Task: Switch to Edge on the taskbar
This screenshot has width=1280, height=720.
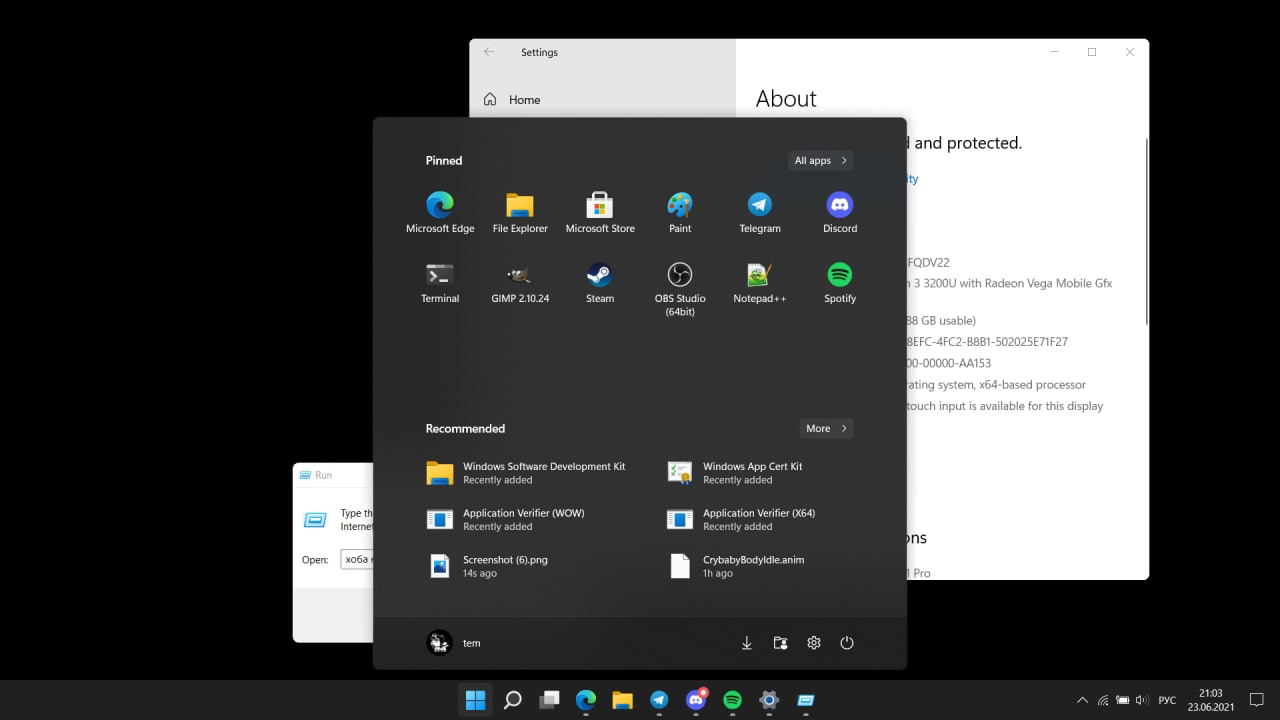Action: point(586,700)
